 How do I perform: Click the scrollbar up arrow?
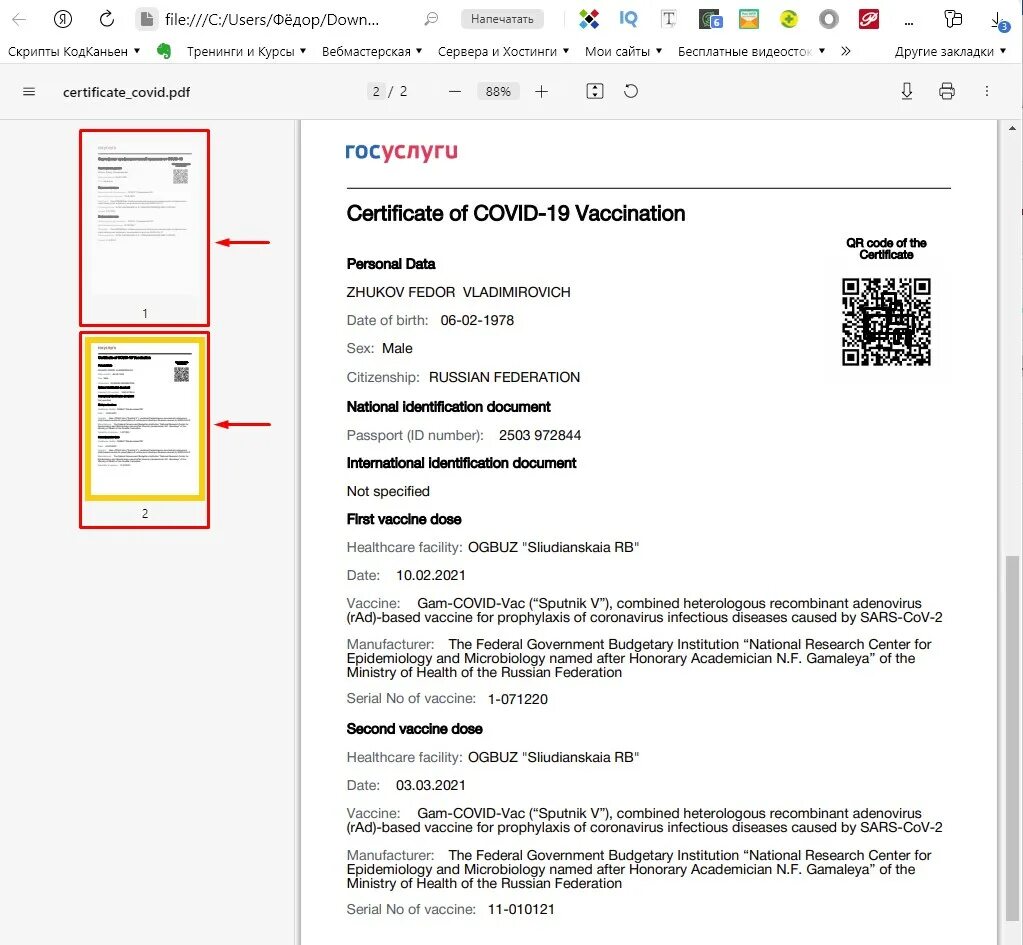[1011, 128]
